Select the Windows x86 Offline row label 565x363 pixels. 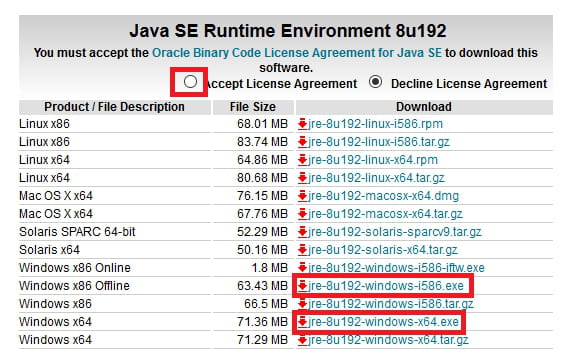tap(74, 286)
